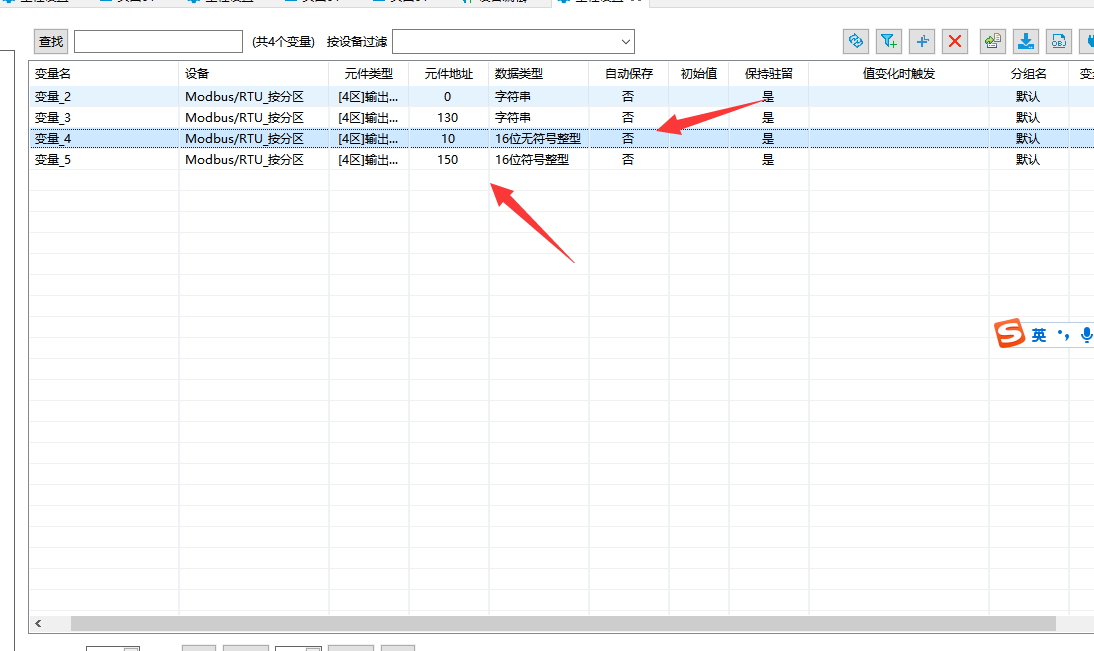Screen dimensions: 1094x651
Task: Click element type cell in 变量_4 row
Action: [x=368, y=139]
